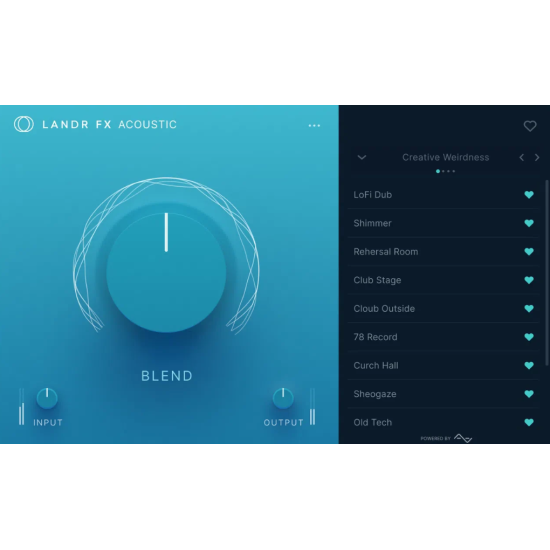Select the first page dot indicator
Image resolution: width=550 pixels, height=550 pixels.
[438, 171]
